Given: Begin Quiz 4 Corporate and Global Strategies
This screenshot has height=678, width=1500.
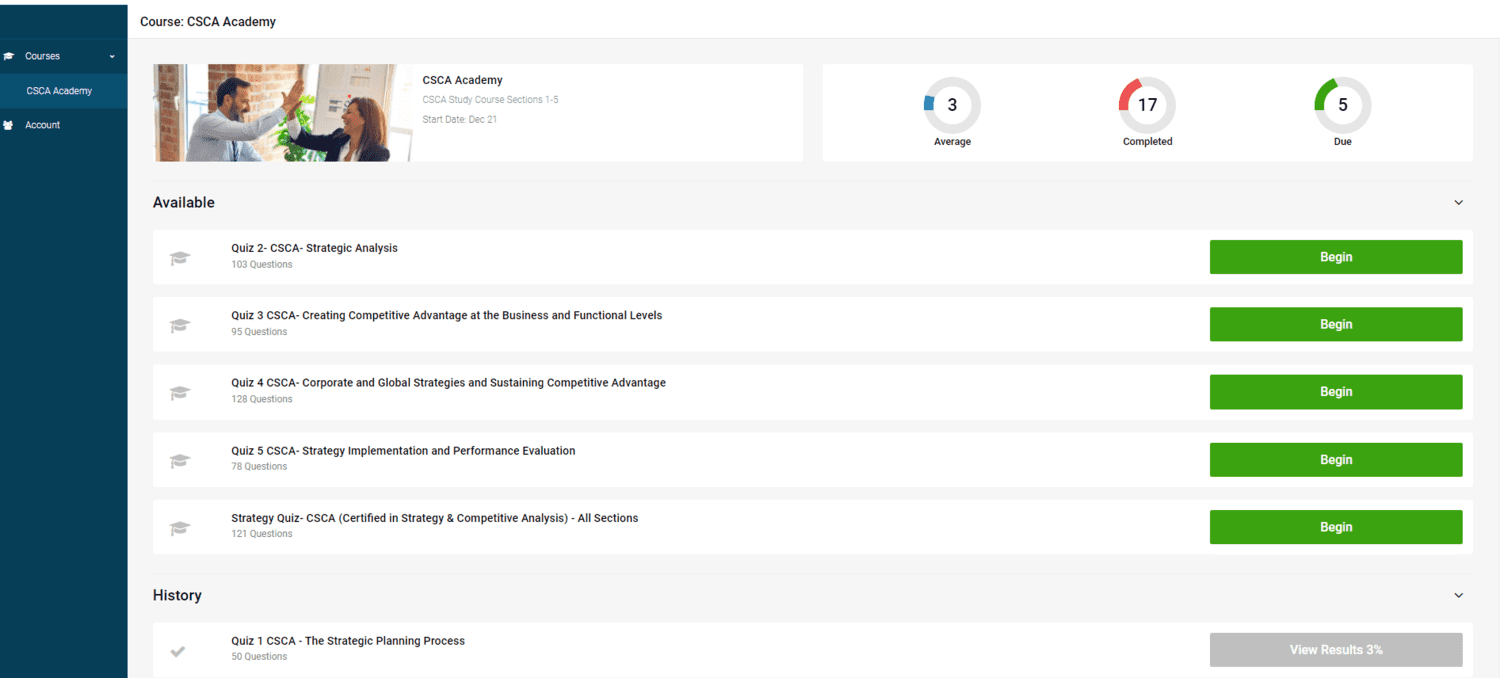Looking at the screenshot, I should (x=1336, y=392).
